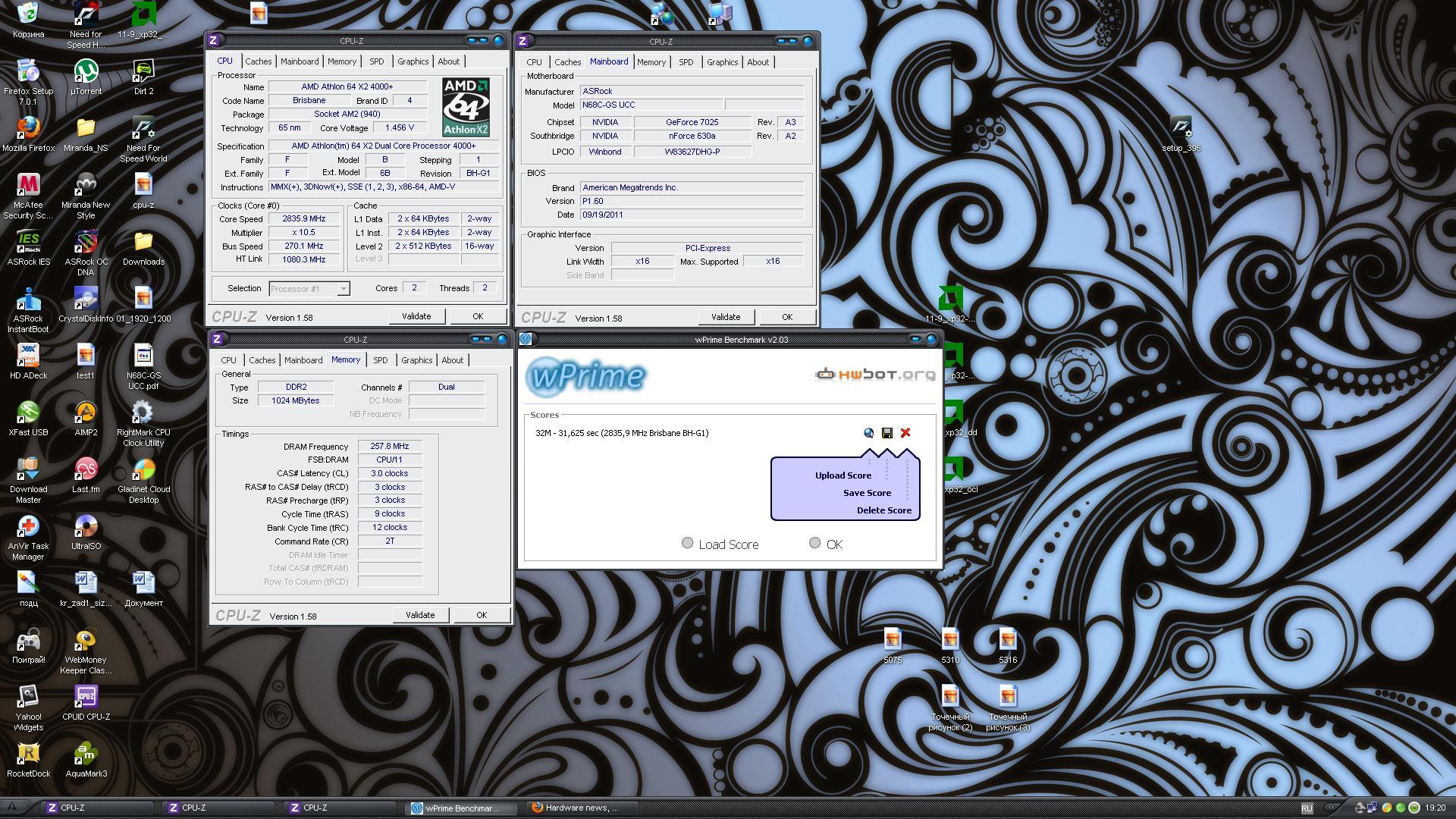
Task: Click Upload Score in wPrime popup
Action: point(843,475)
